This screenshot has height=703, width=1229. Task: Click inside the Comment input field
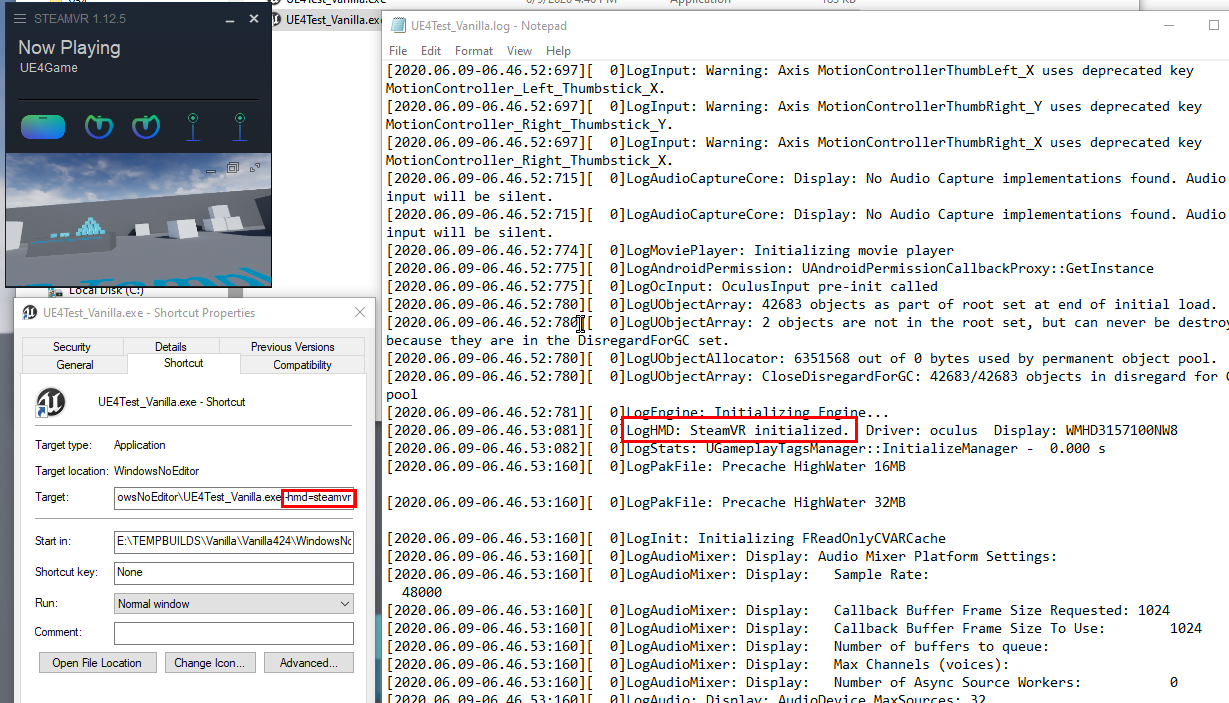233,633
